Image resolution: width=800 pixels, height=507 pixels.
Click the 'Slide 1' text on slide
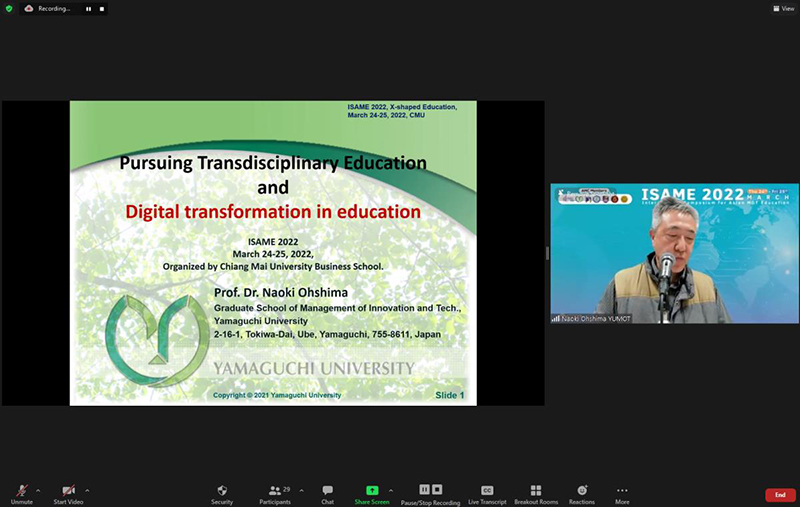click(449, 395)
